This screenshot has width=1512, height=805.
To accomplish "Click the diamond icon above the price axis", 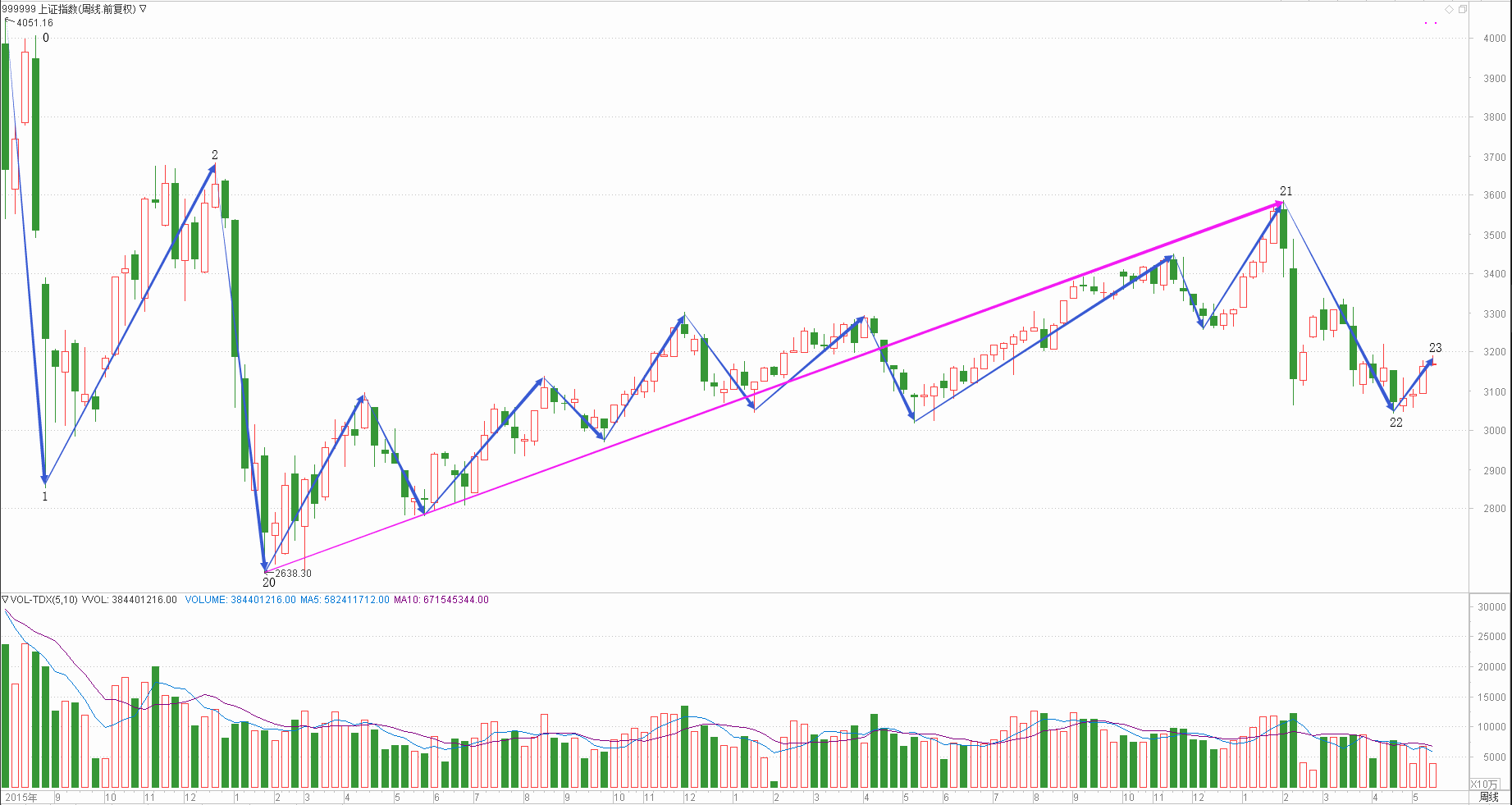I will click(1449, 9).
